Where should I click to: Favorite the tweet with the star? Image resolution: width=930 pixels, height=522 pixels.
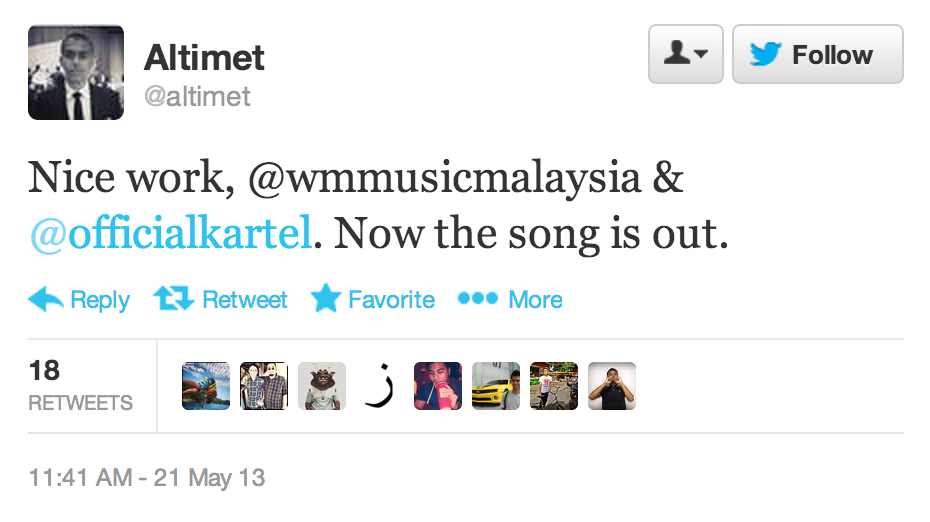tap(372, 300)
